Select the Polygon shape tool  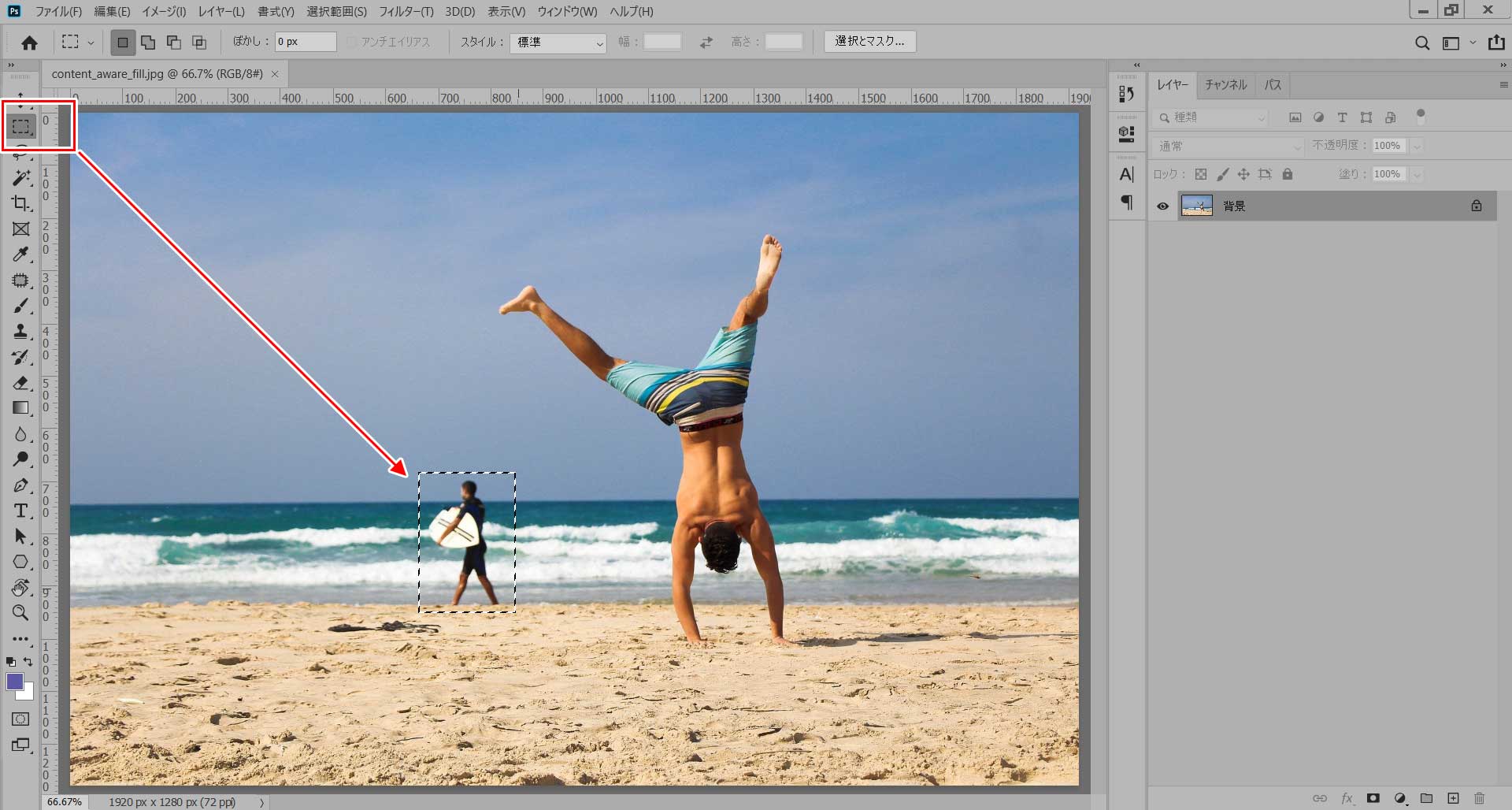point(20,562)
